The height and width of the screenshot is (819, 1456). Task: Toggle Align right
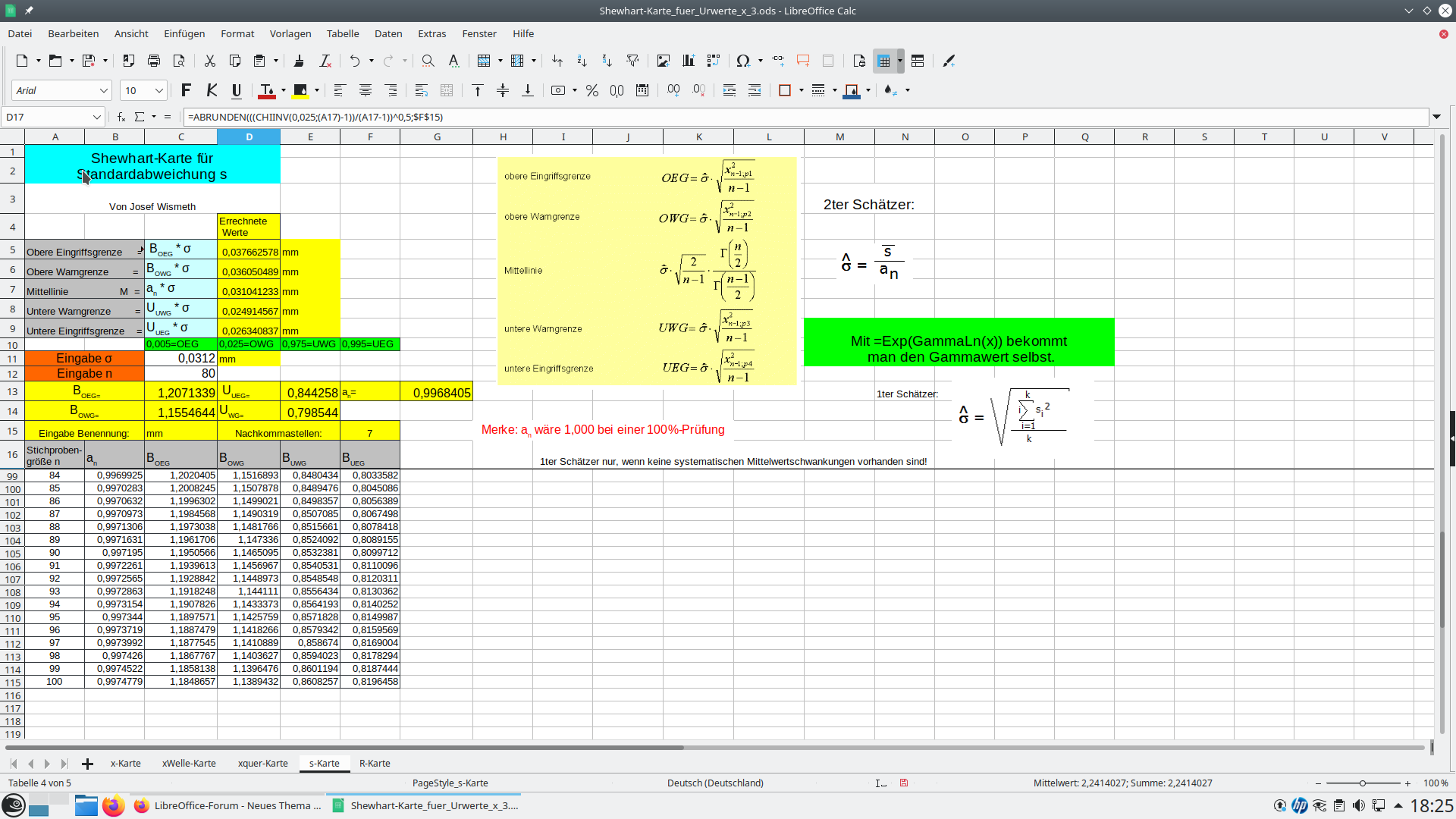(x=391, y=90)
